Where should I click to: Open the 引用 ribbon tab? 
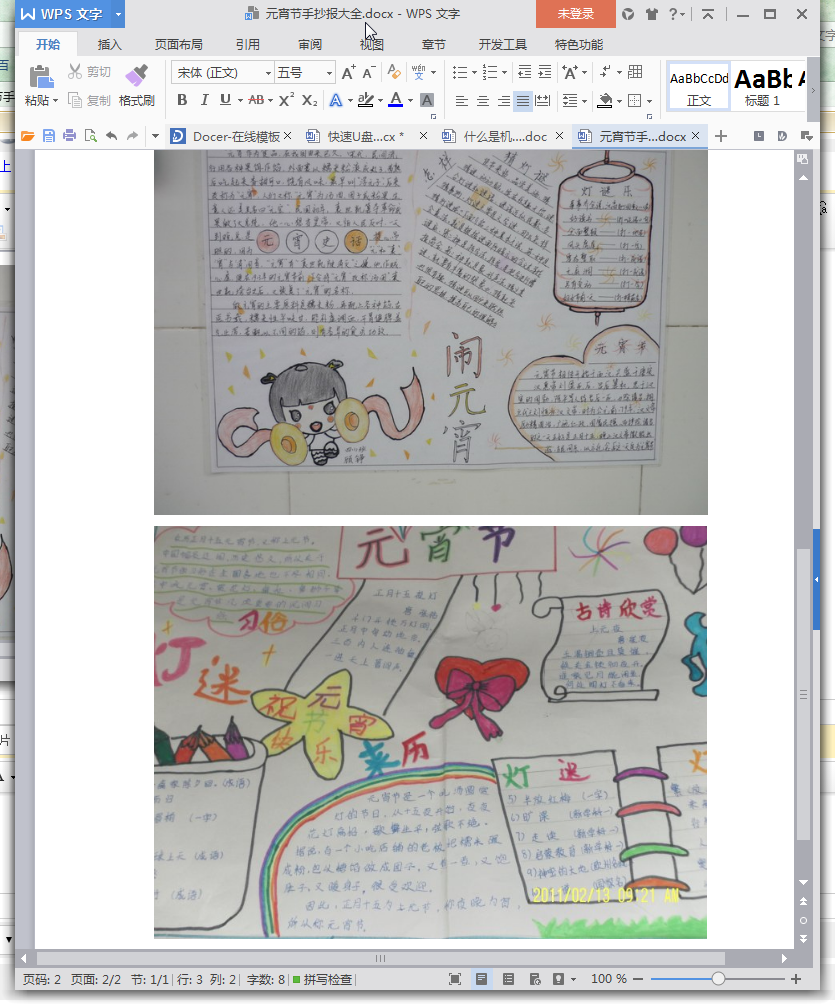coord(247,44)
